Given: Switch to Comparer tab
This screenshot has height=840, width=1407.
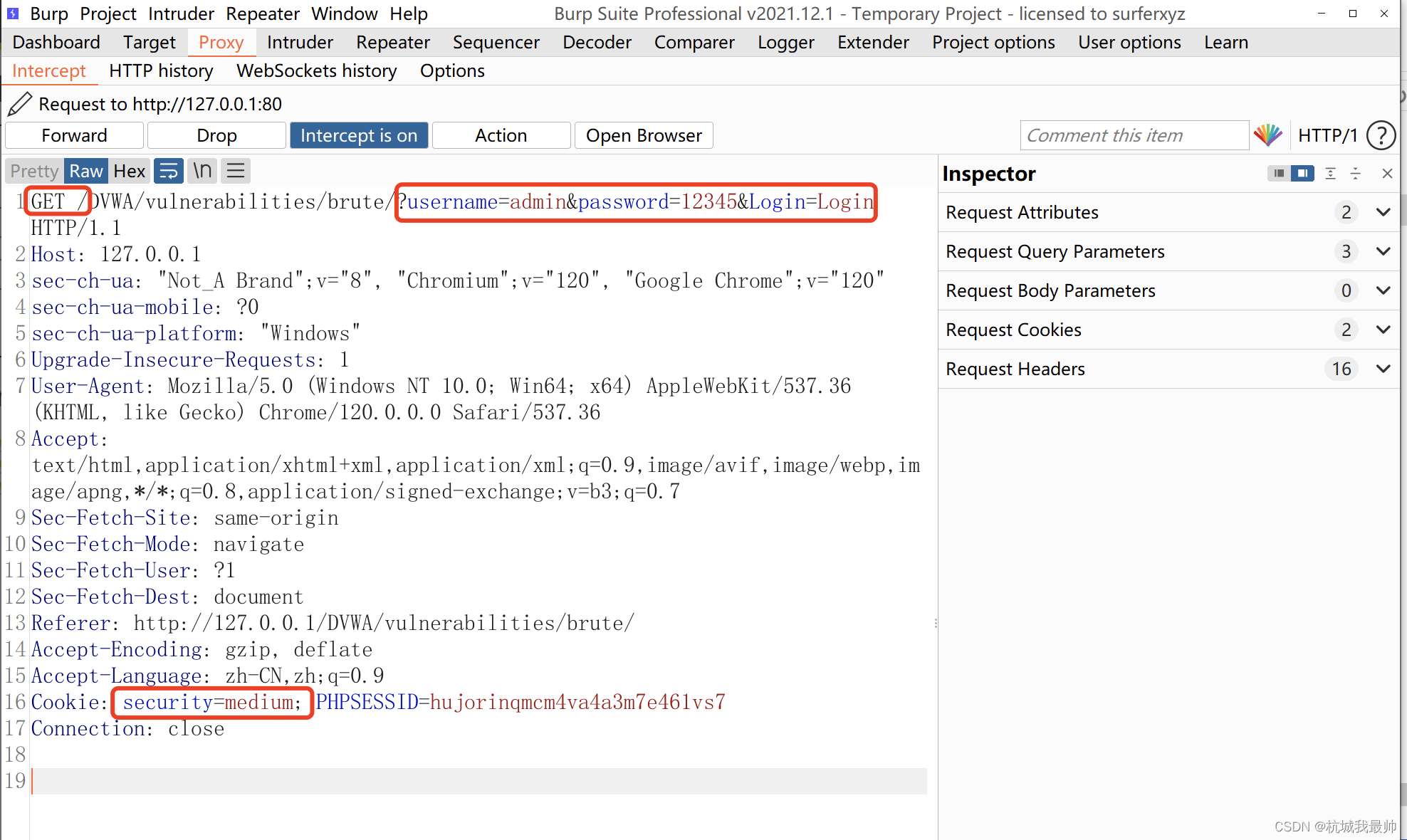Looking at the screenshot, I should (x=694, y=42).
